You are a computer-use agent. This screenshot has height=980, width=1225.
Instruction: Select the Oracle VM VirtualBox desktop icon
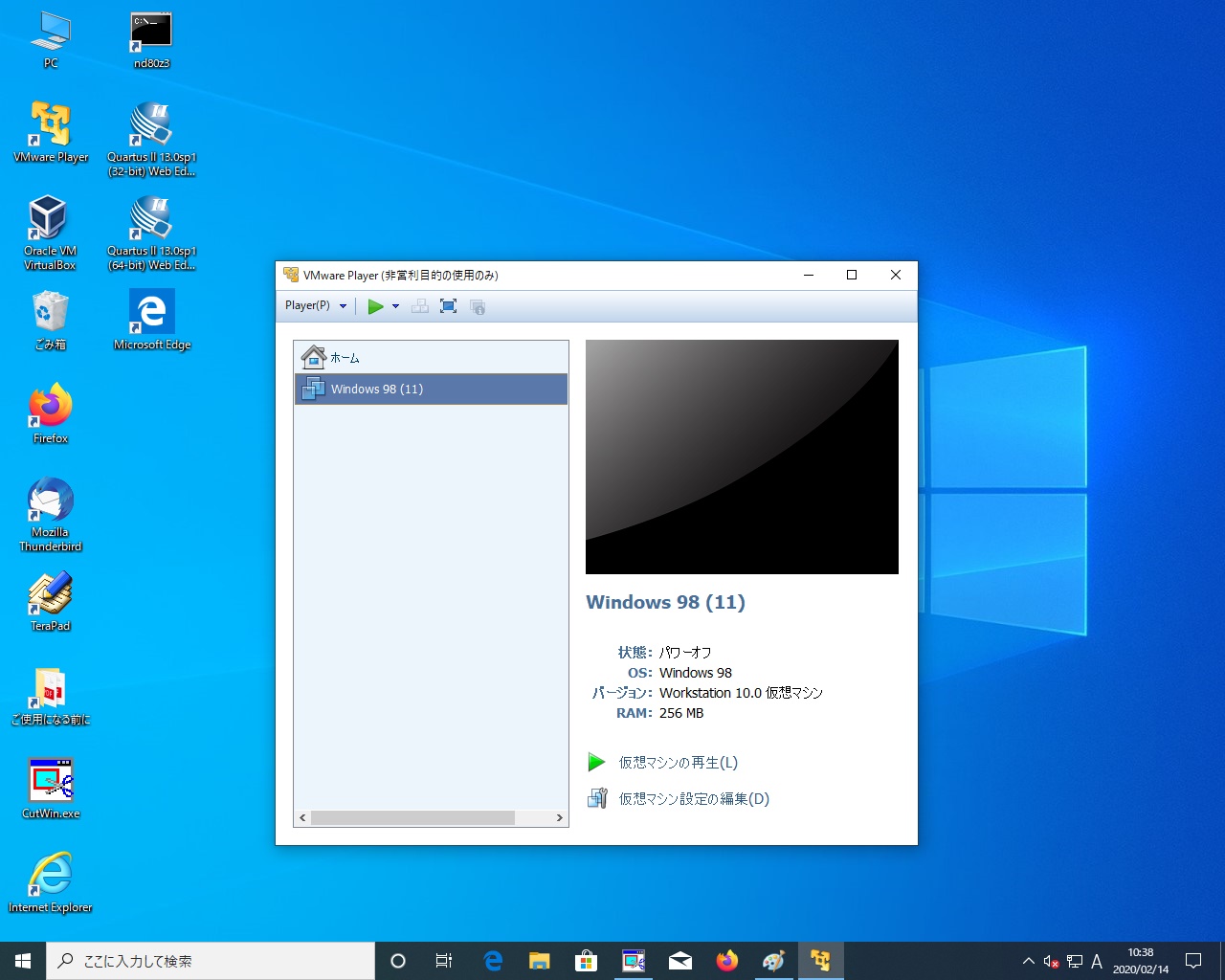[x=50, y=233]
